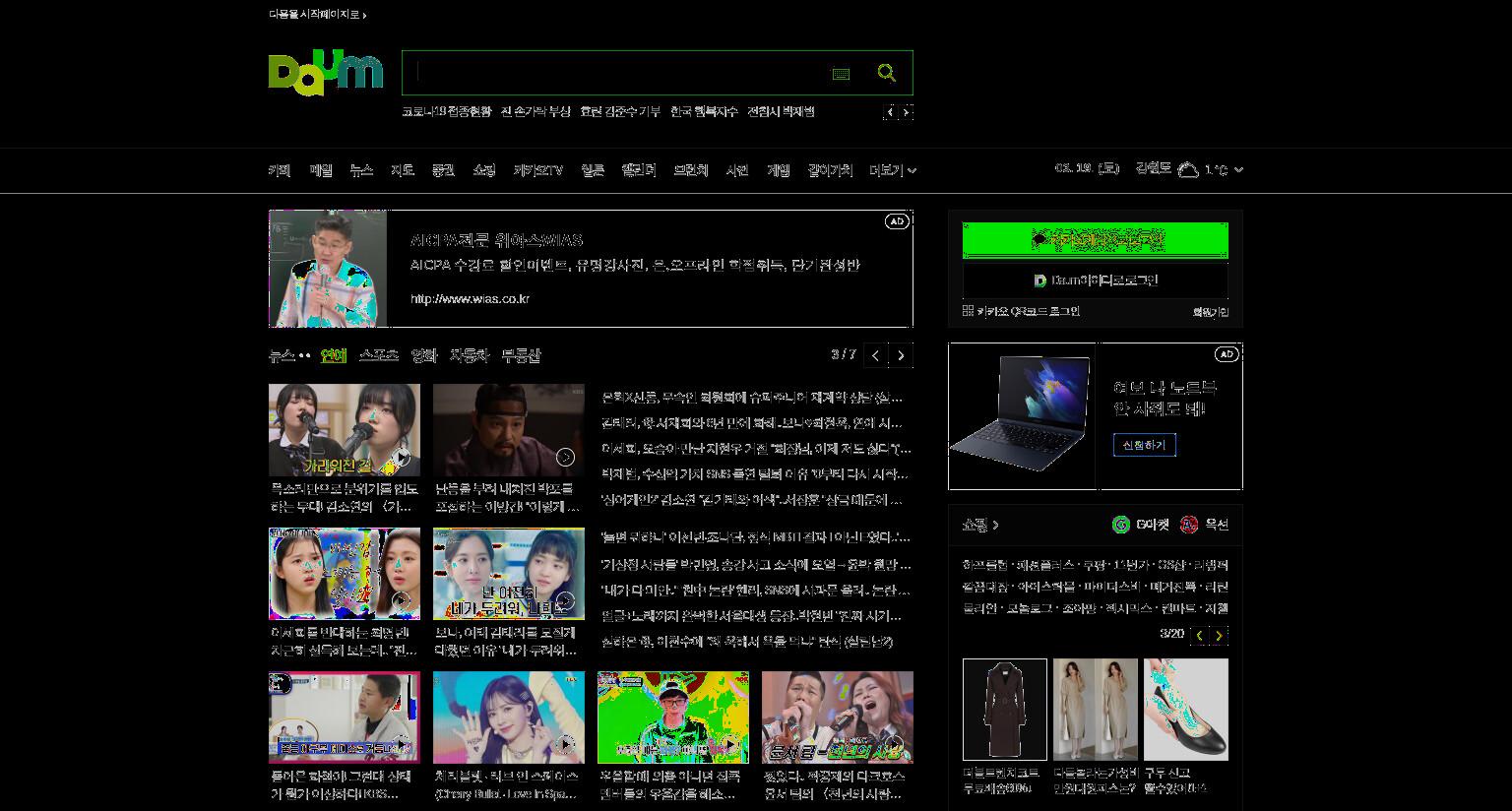
Task: Click the Kakao QR code login icon
Action: pyautogui.click(x=968, y=311)
